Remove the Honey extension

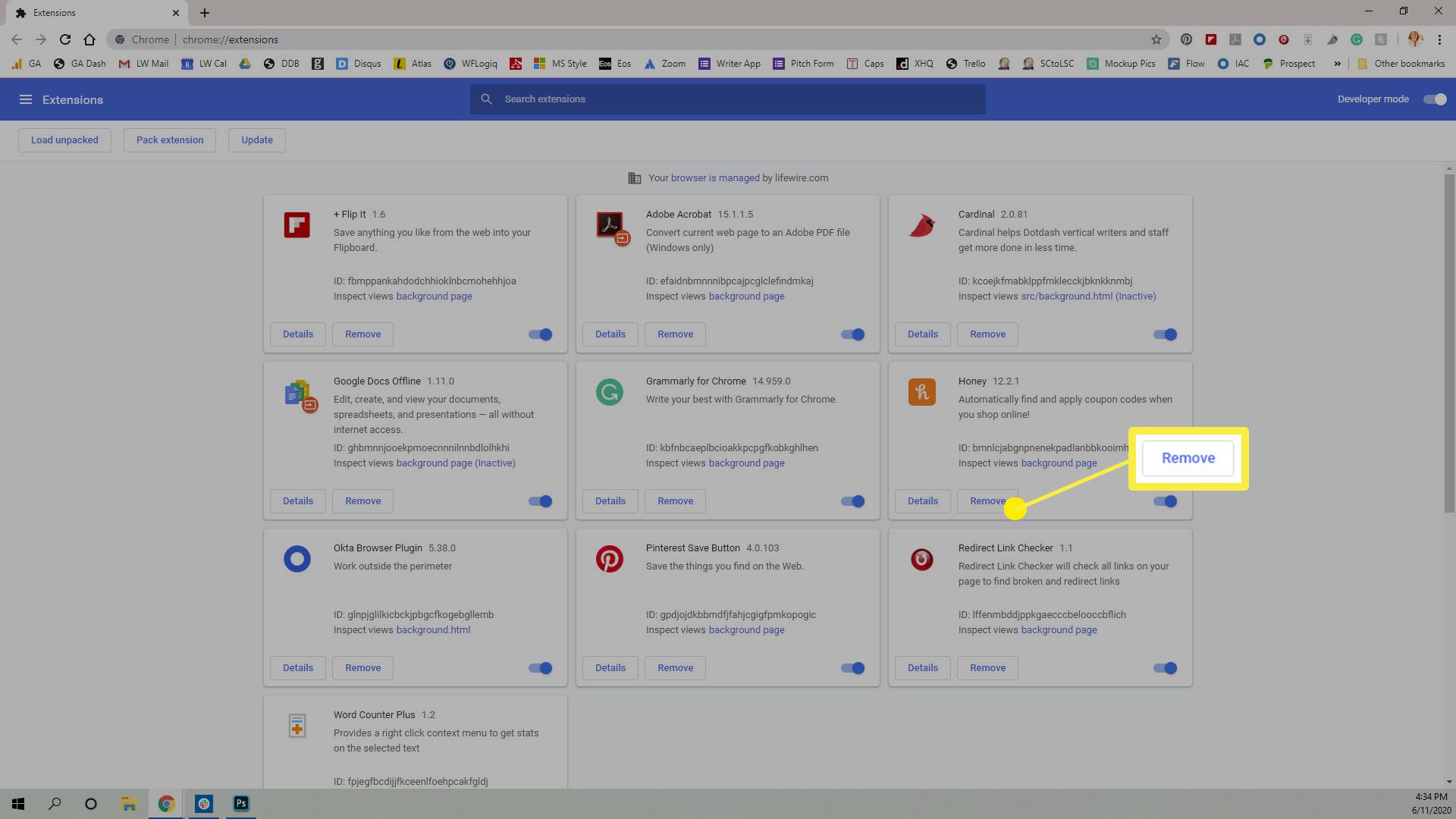(x=987, y=501)
